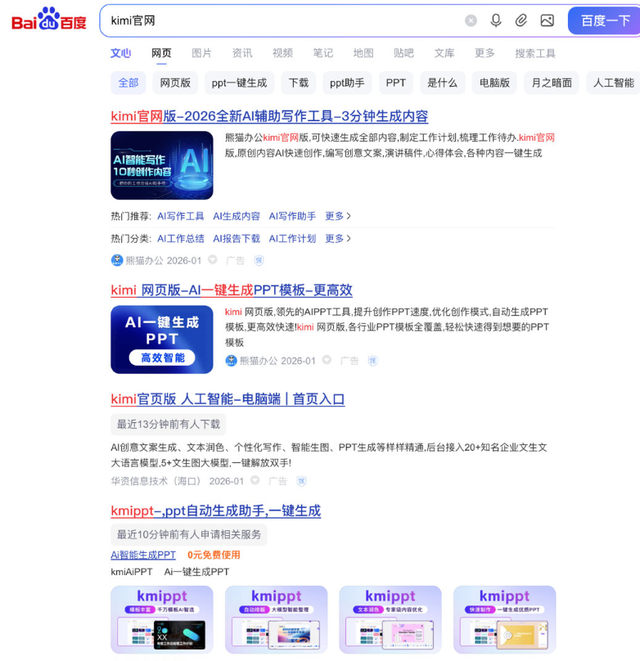The height and width of the screenshot is (661, 640).
Task: Open kmippt 文本润色 thumbnail
Action: point(390,620)
